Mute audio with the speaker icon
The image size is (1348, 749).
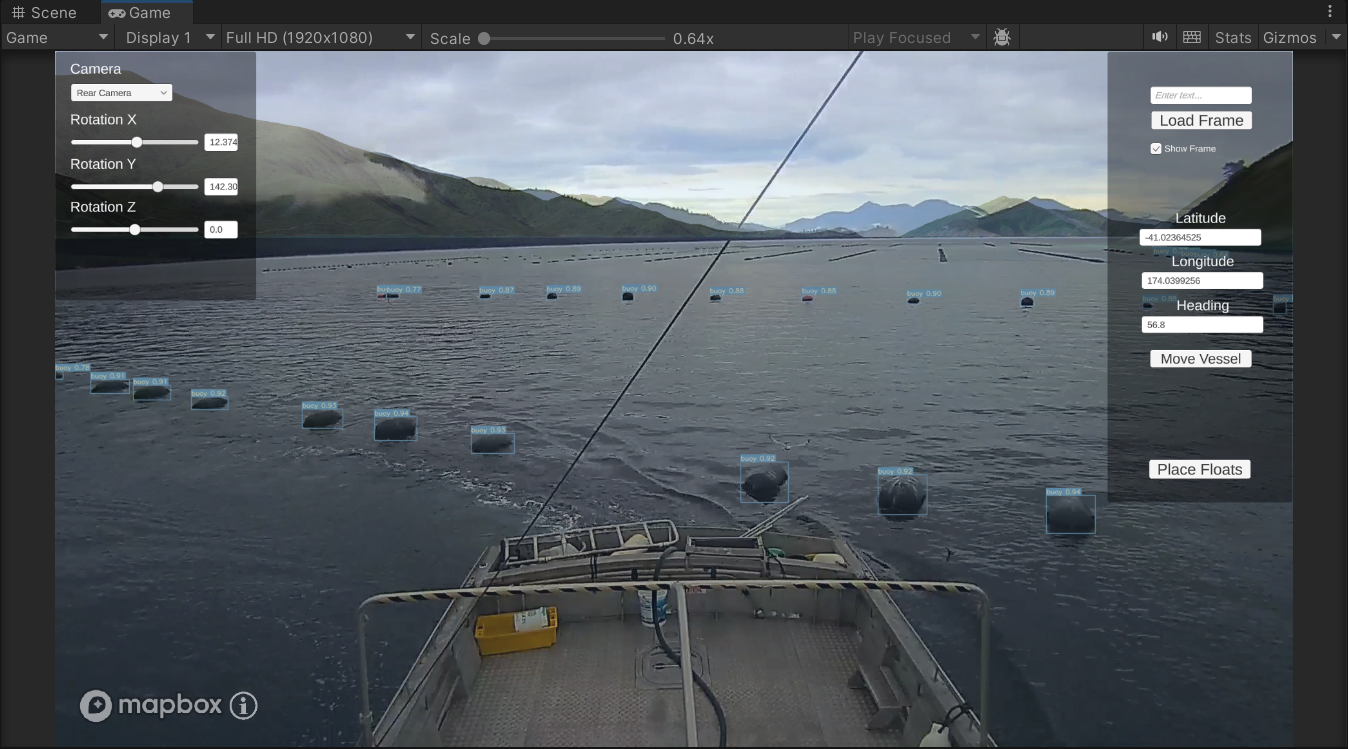pos(1160,37)
